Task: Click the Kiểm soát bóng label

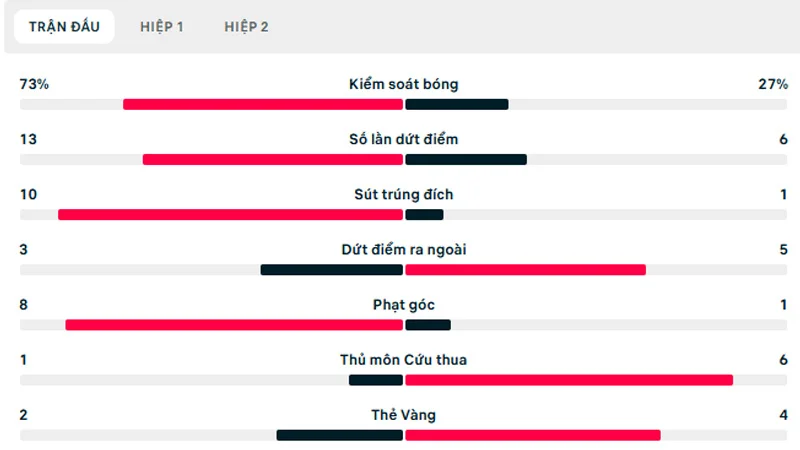Action: (404, 85)
